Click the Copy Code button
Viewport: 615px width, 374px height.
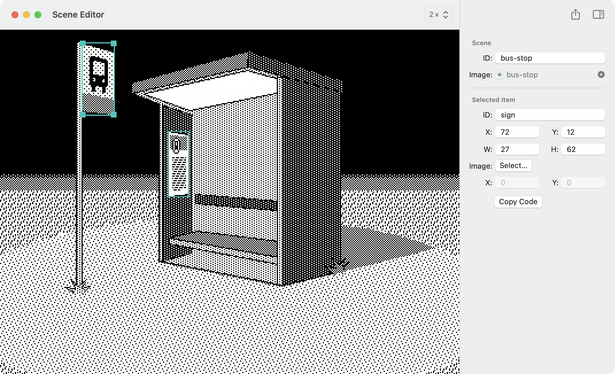518,202
